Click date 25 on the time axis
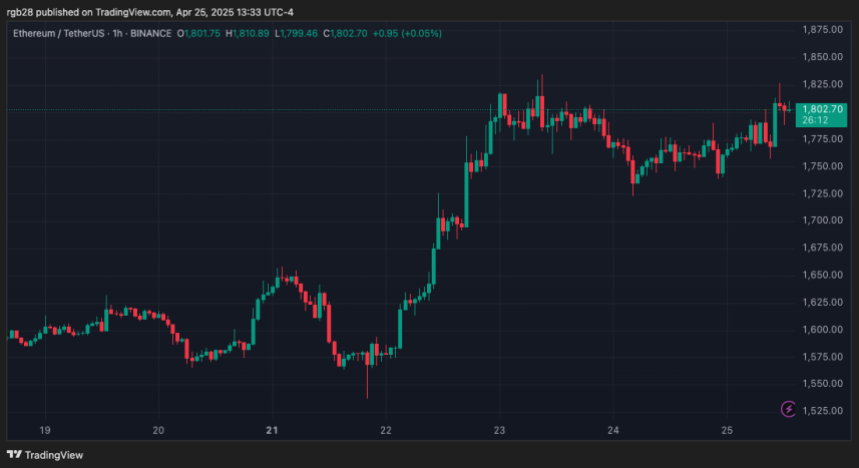This screenshot has height=468, width=859. coord(727,430)
